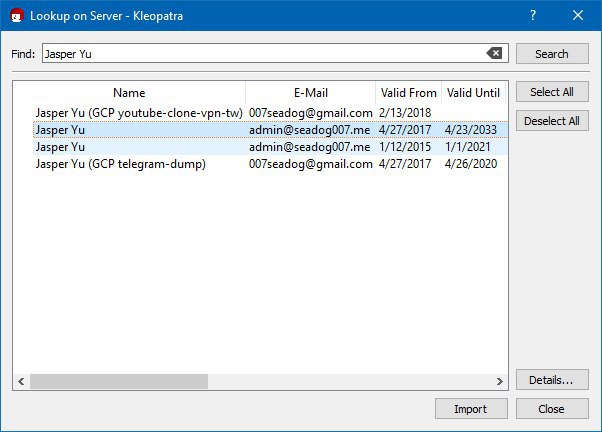The image size is (602, 432).
Task: Click 007seadog@gmail.com in youtube-clone-vpn-tw row
Action: coord(311,113)
